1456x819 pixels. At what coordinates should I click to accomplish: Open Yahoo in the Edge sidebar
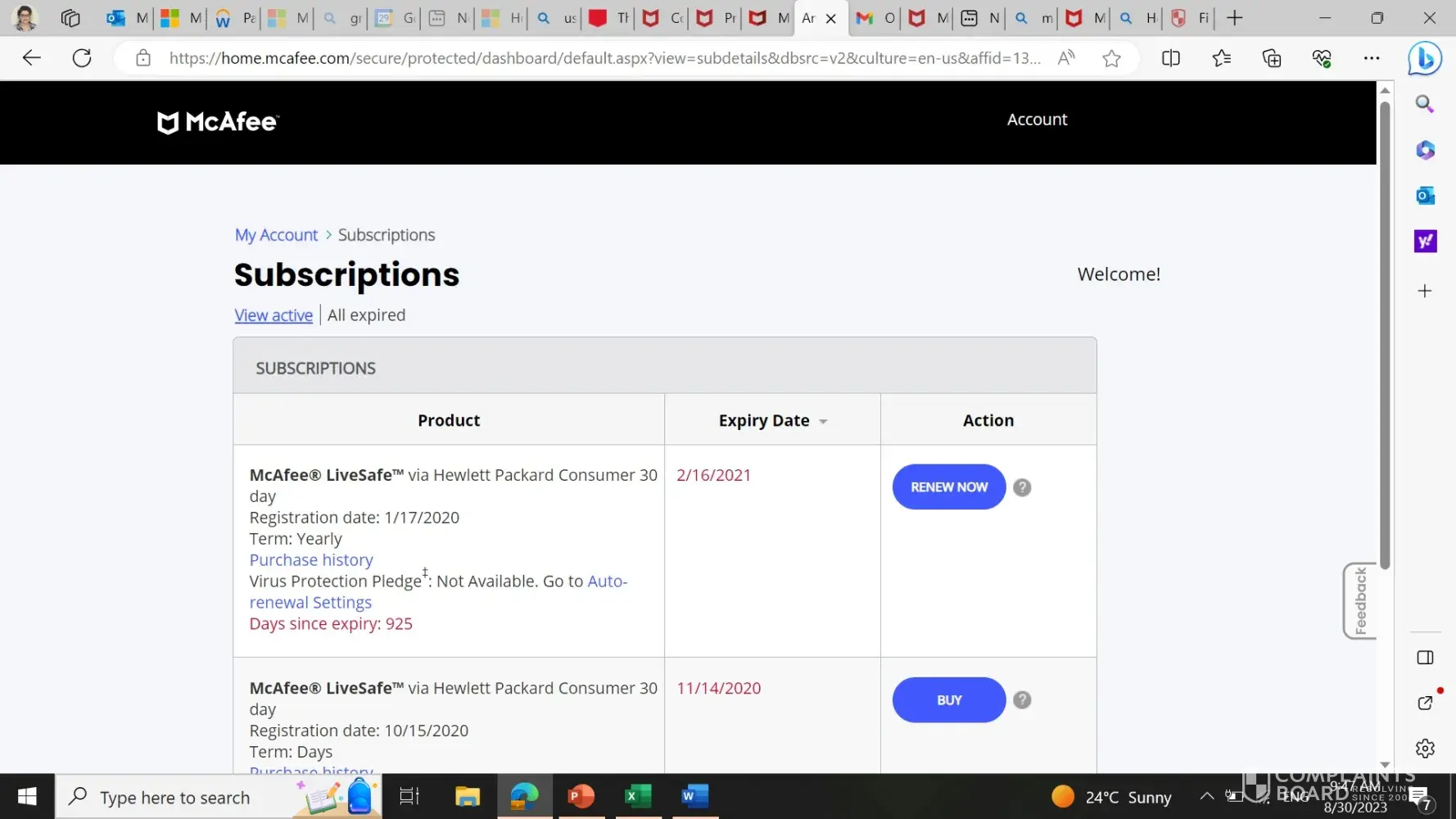coord(1425,242)
